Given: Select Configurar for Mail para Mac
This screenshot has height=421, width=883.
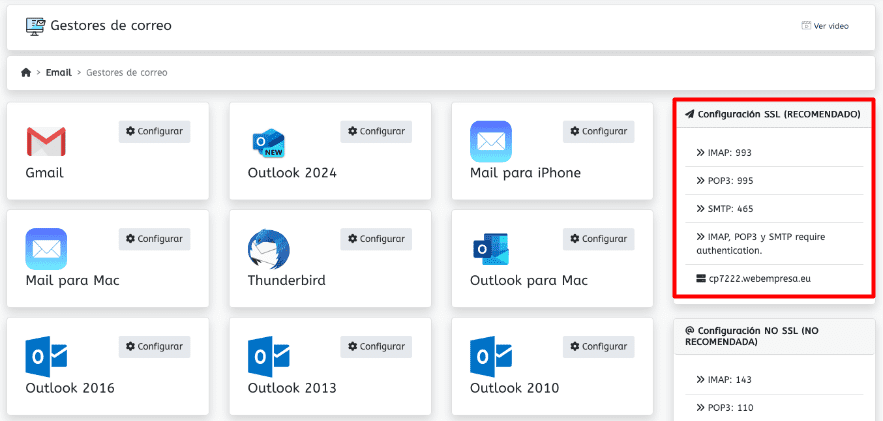Looking at the screenshot, I should [154, 239].
